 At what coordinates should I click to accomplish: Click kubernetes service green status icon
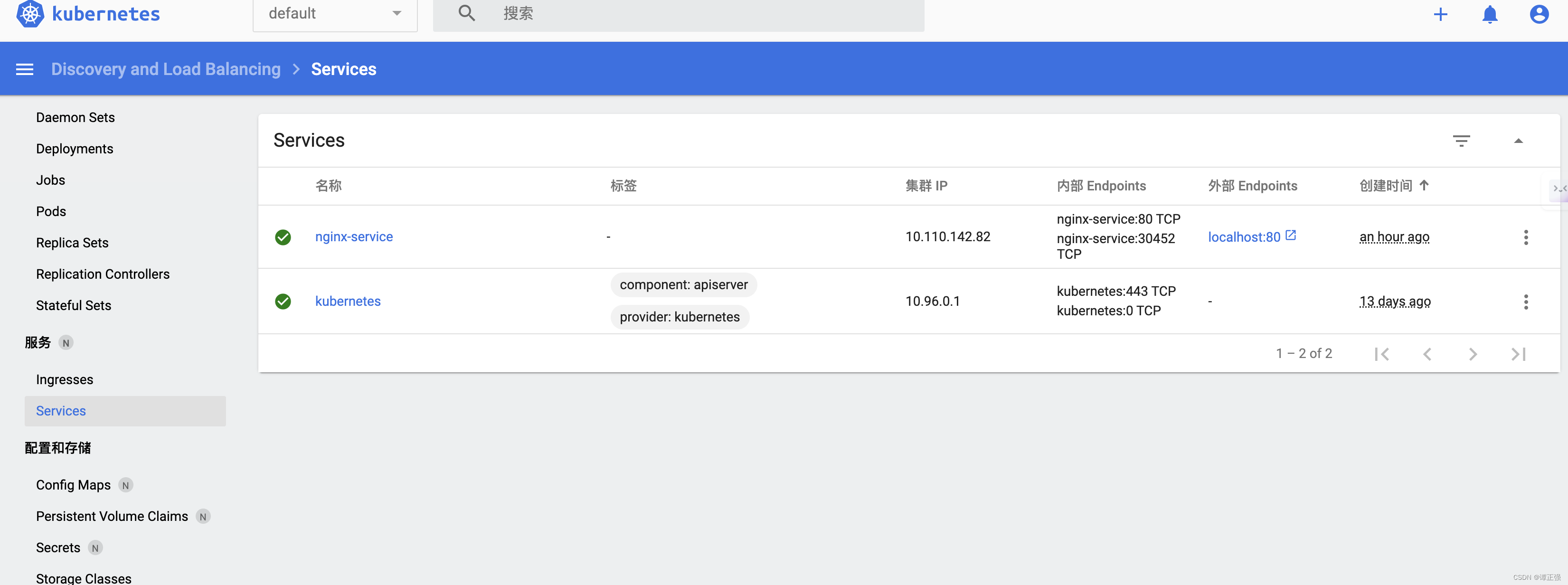pos(283,302)
